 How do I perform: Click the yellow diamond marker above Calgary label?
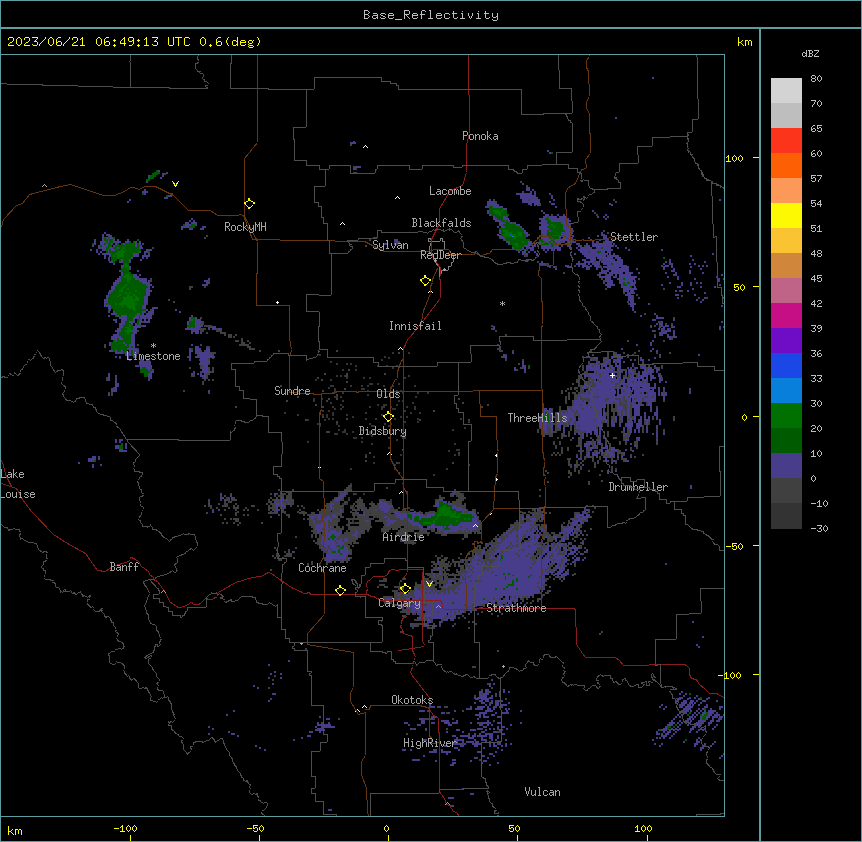pos(405,589)
